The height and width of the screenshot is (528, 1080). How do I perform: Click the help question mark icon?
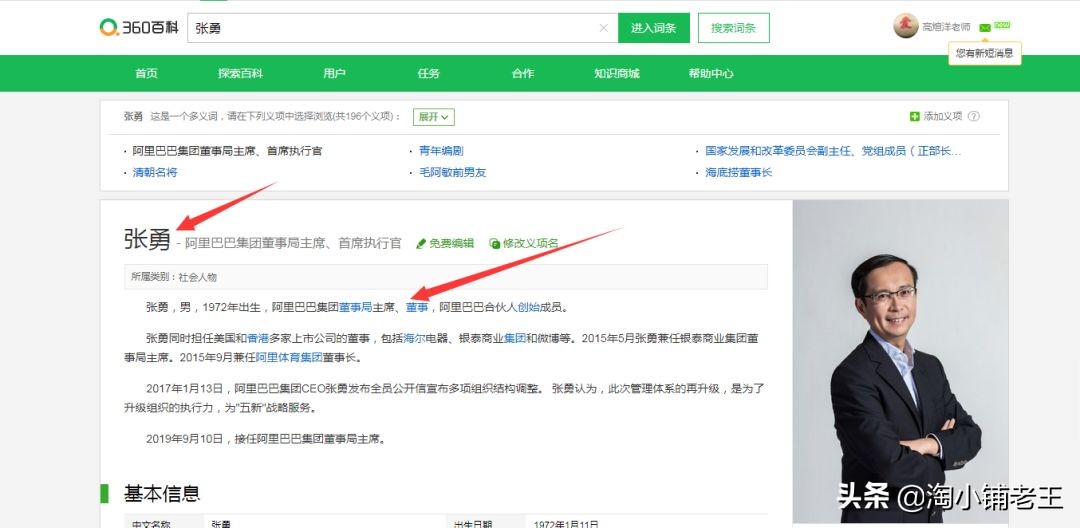point(973,116)
